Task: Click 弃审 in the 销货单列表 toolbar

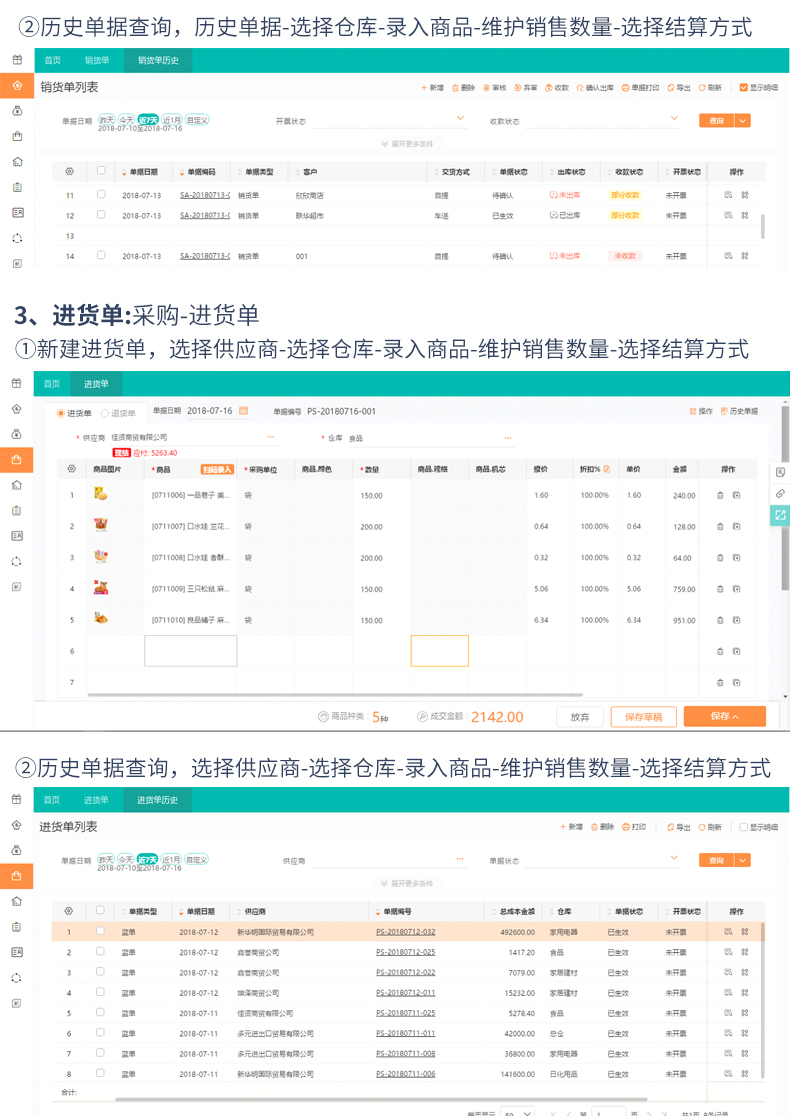Action: click(526, 88)
